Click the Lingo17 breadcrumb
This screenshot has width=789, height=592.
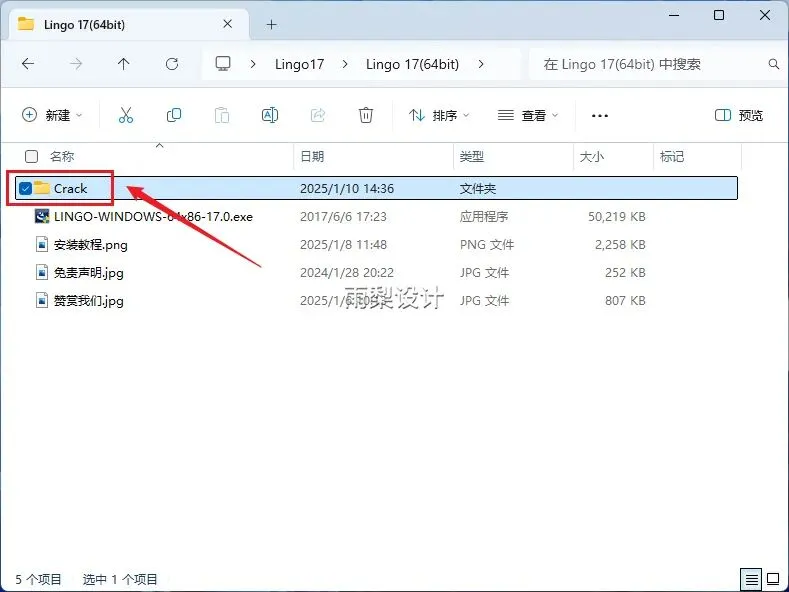(x=299, y=64)
